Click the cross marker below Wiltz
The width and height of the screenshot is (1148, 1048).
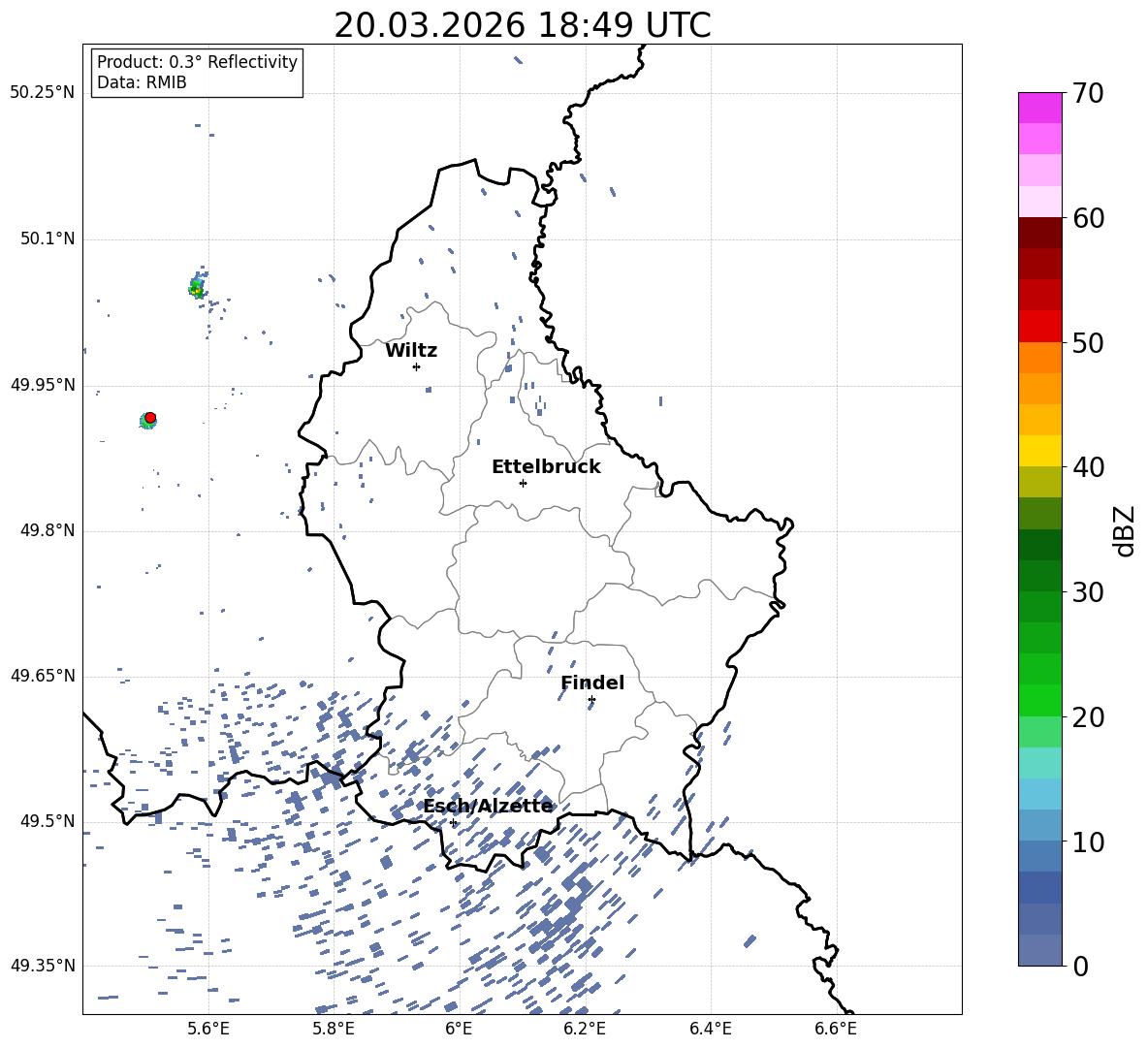(x=417, y=366)
